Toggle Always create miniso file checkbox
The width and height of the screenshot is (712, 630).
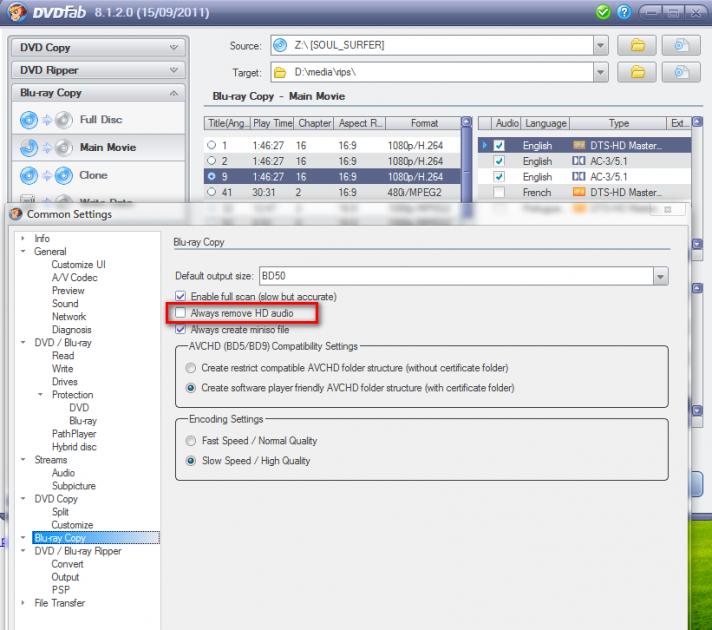point(181,329)
